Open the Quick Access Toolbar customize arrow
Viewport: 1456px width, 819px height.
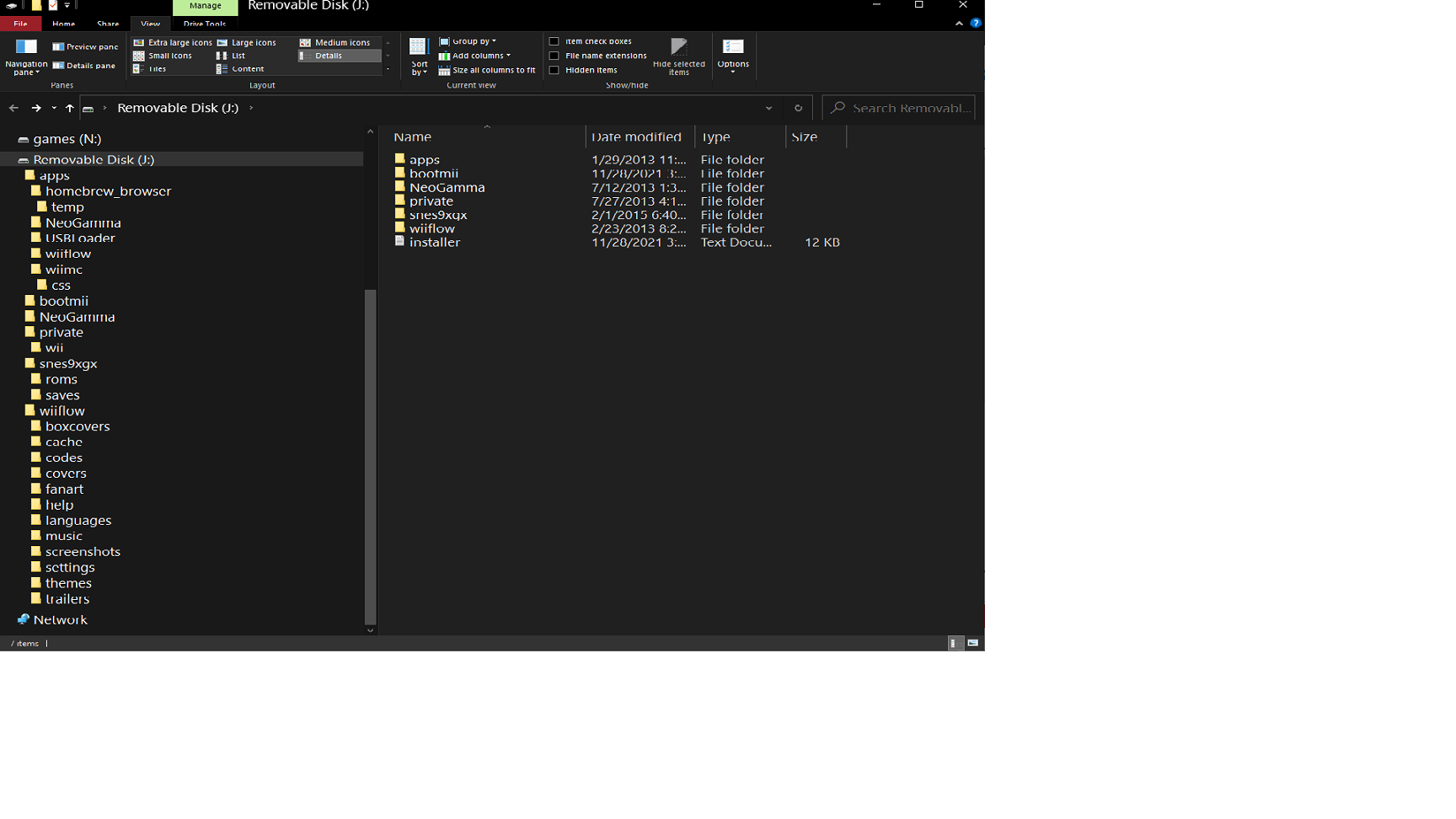67,5
